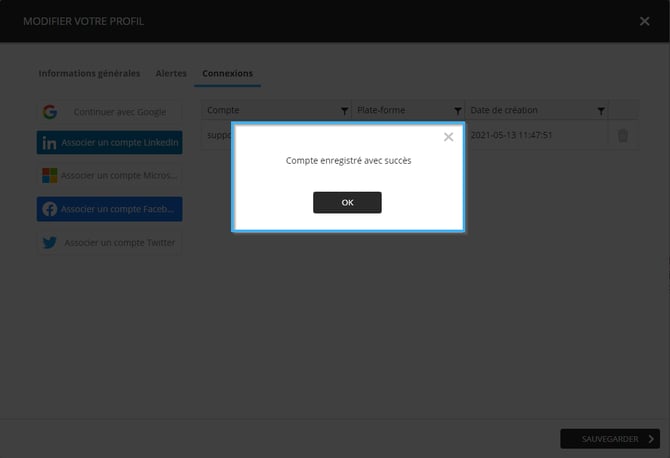Image resolution: width=670 pixels, height=458 pixels.
Task: Click the Sauvegarder button
Action: pos(609,438)
